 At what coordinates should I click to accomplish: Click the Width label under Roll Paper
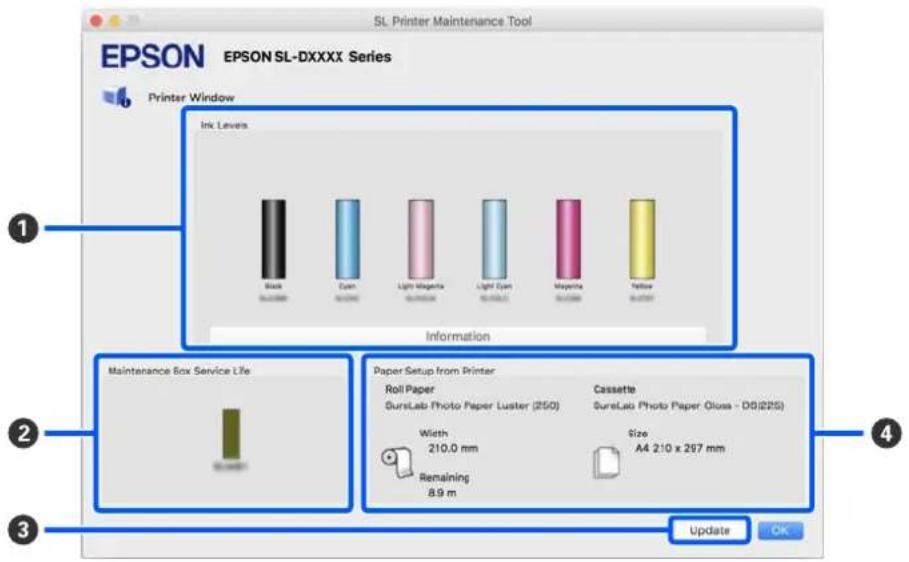click(x=434, y=433)
